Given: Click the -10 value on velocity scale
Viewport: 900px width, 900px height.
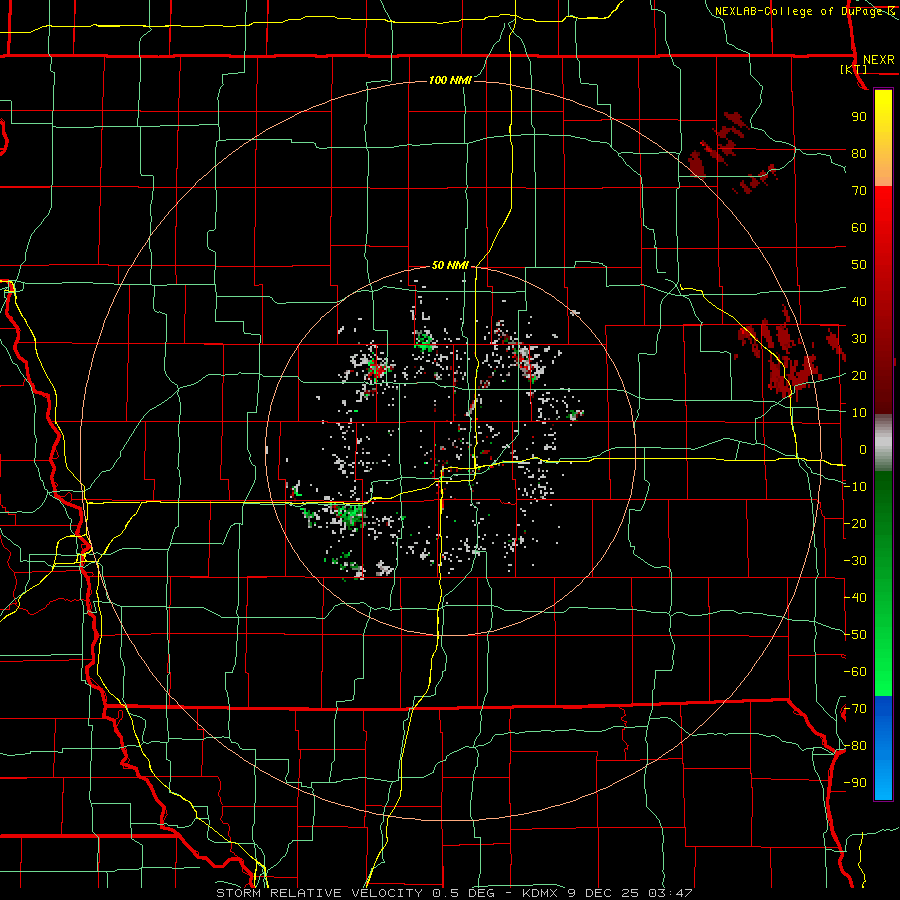Looking at the screenshot, I should coord(855,487).
